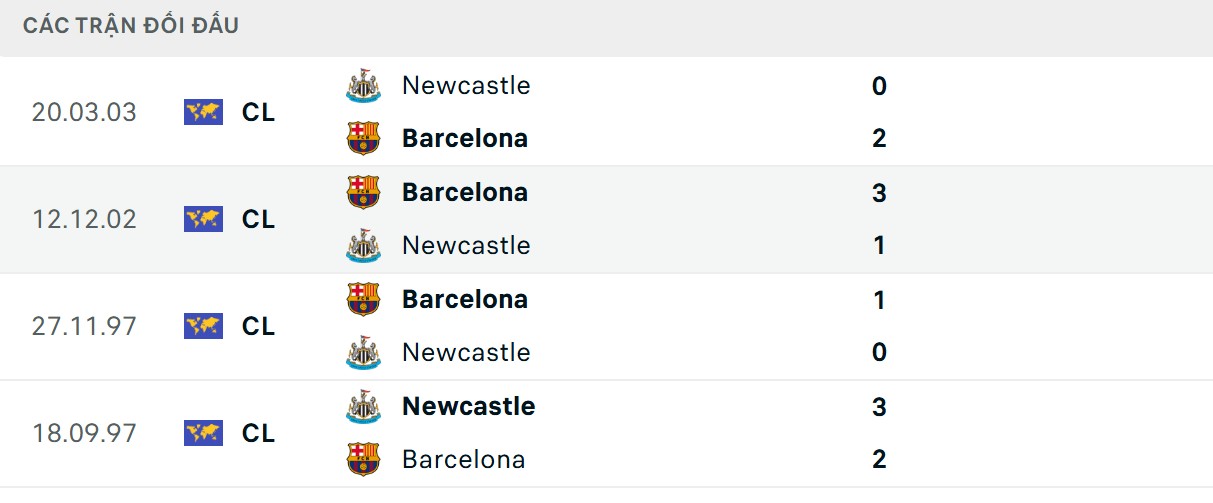The width and height of the screenshot is (1213, 503).
Task: Select the match dated 18.09.97
Action: coord(84,433)
